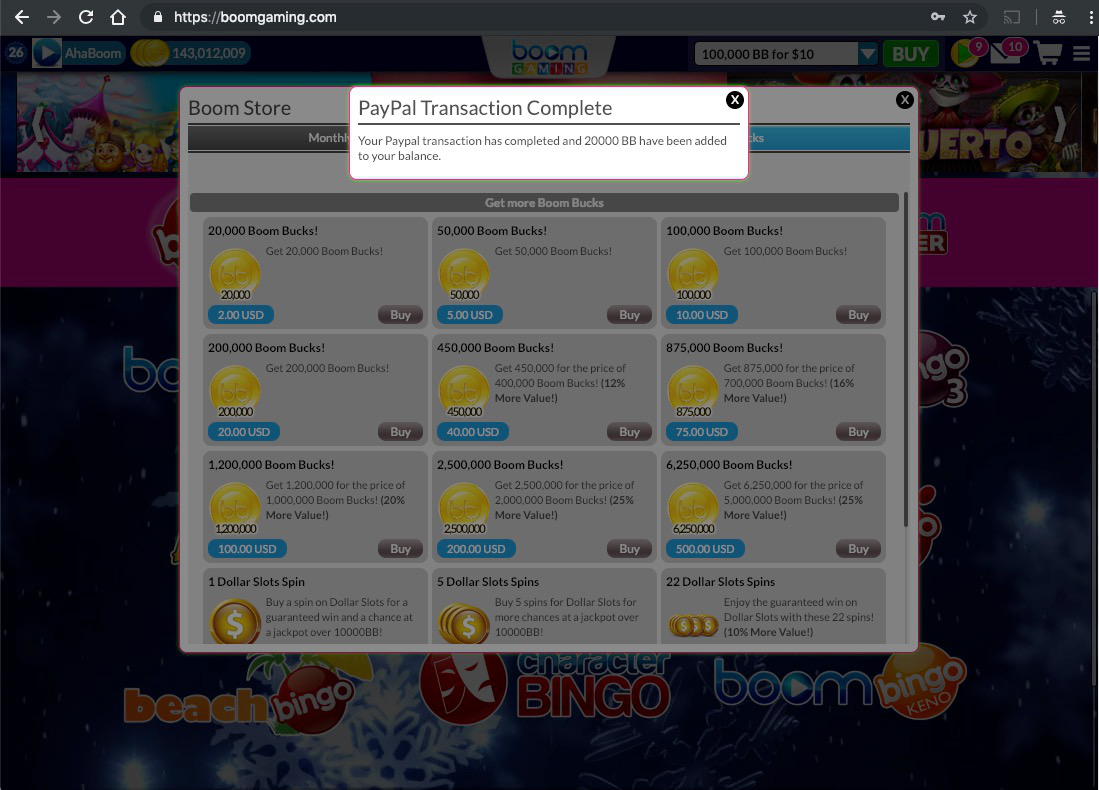
Task: Buy the 20,000 Boom Bucks package
Action: [400, 315]
